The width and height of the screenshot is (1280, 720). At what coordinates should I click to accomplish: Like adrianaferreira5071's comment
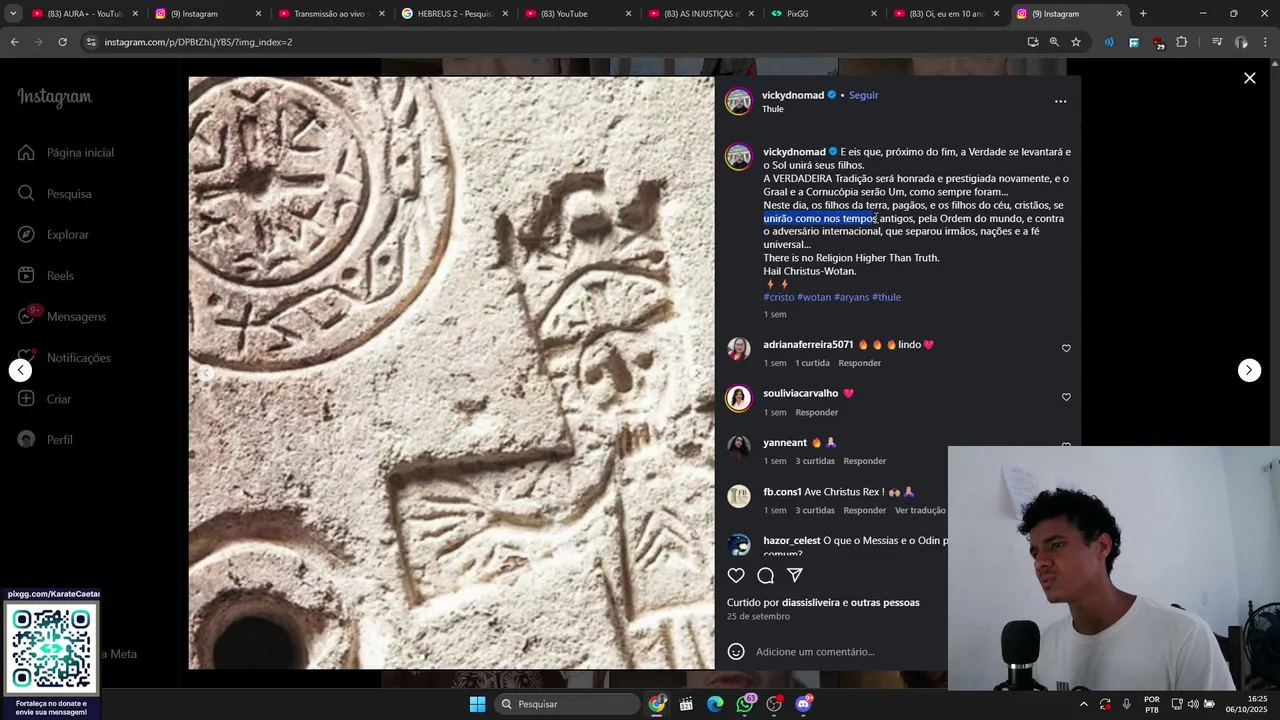pos(1066,348)
